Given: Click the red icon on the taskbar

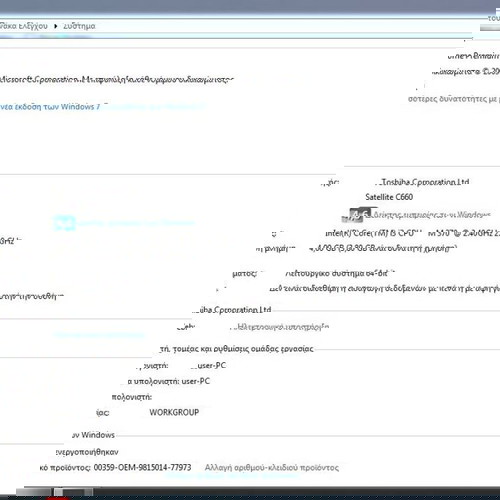Looking at the screenshot, I should click(x=58, y=498).
